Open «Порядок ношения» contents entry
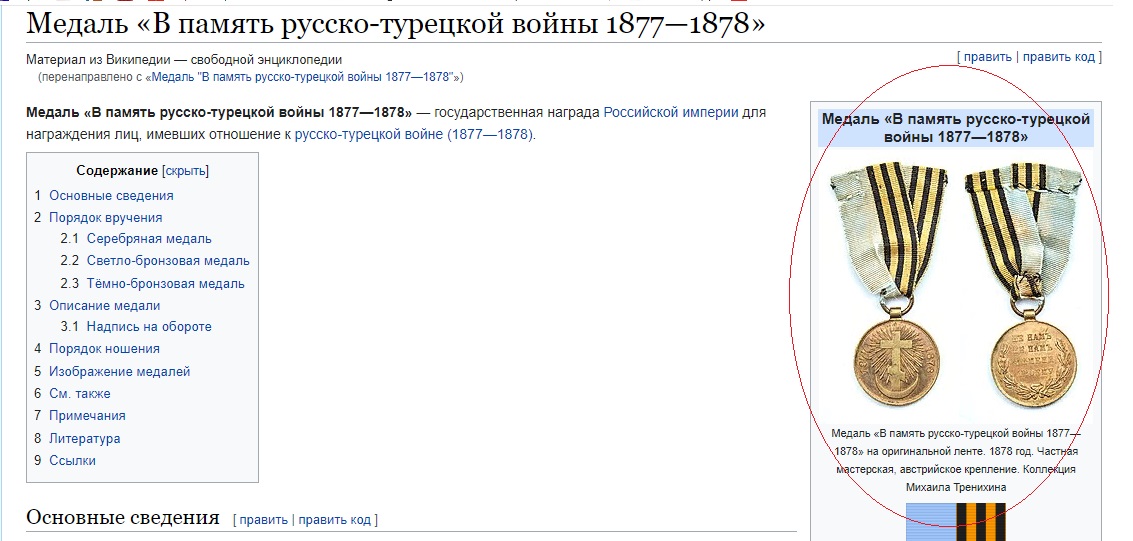 click(104, 349)
